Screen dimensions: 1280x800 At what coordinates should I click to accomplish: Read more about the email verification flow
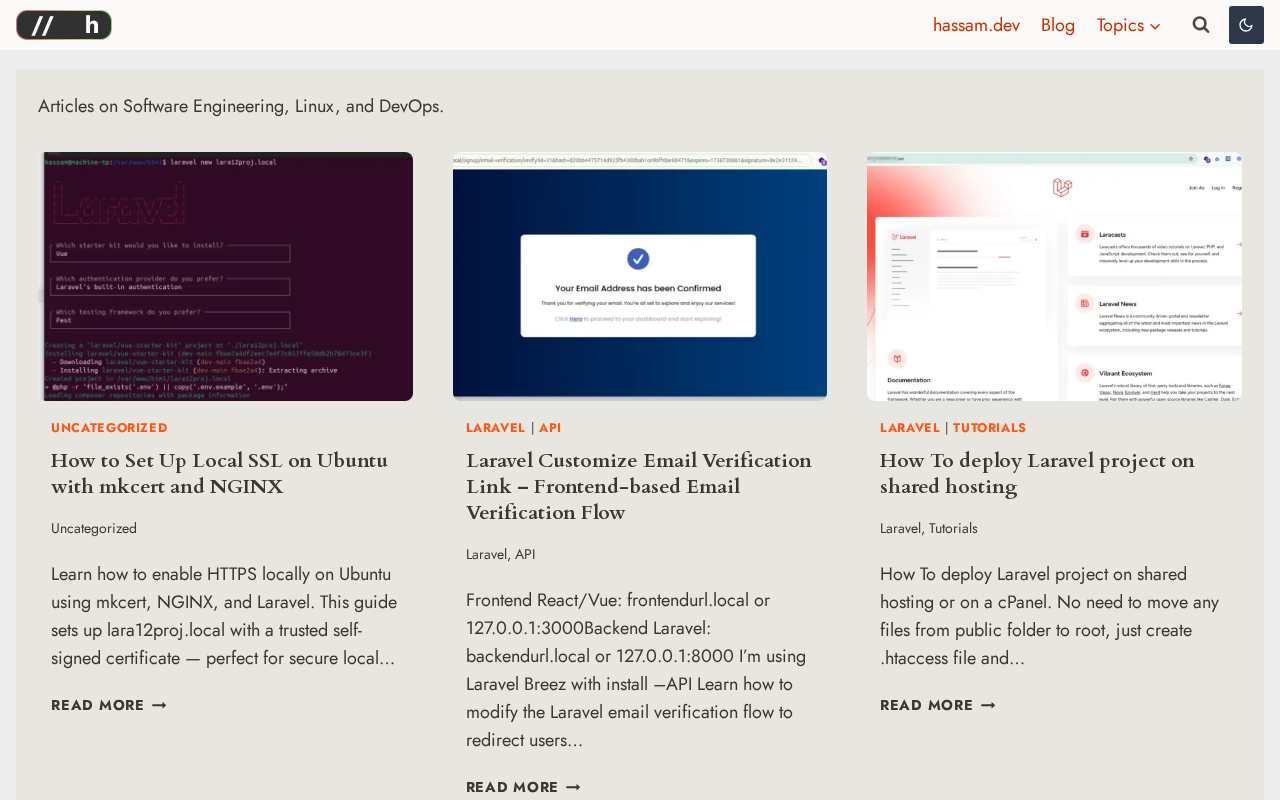click(524, 787)
